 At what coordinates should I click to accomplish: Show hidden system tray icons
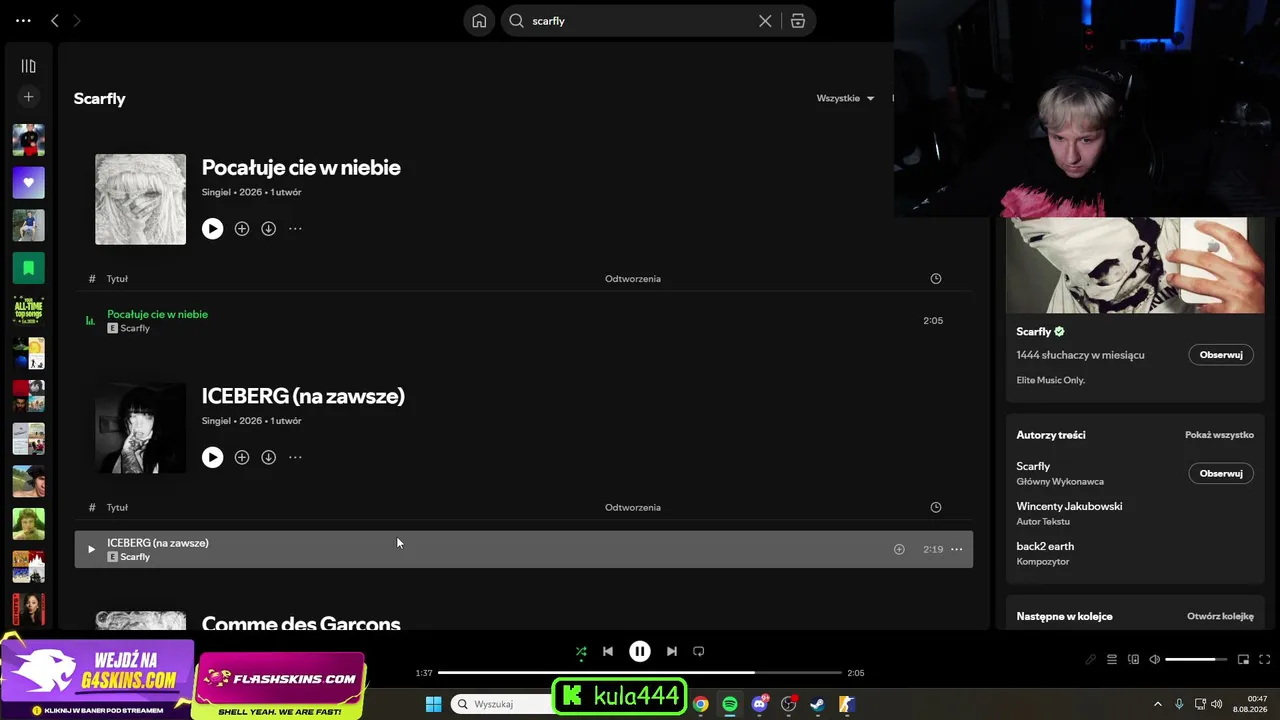1158,704
